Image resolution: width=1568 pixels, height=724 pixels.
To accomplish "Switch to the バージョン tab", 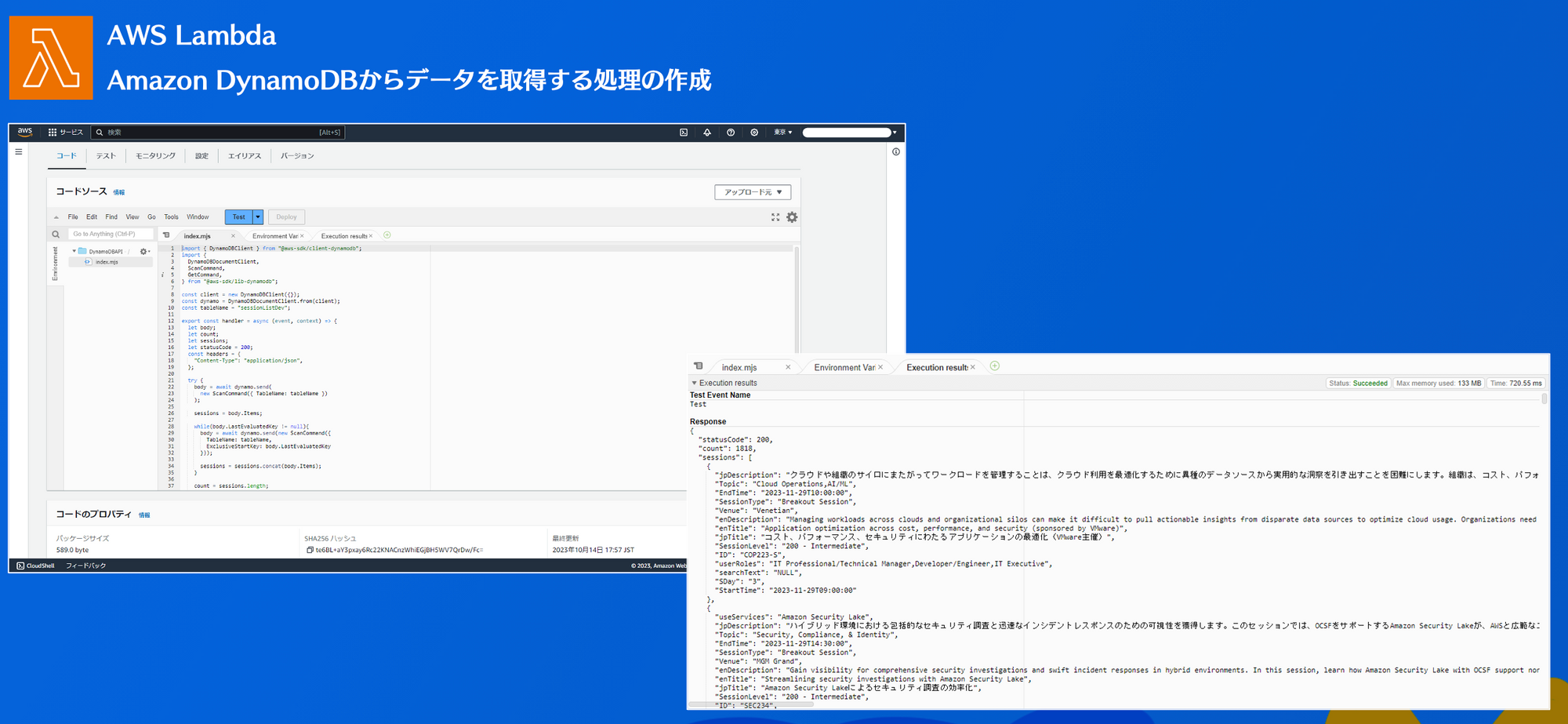I will 297,156.
